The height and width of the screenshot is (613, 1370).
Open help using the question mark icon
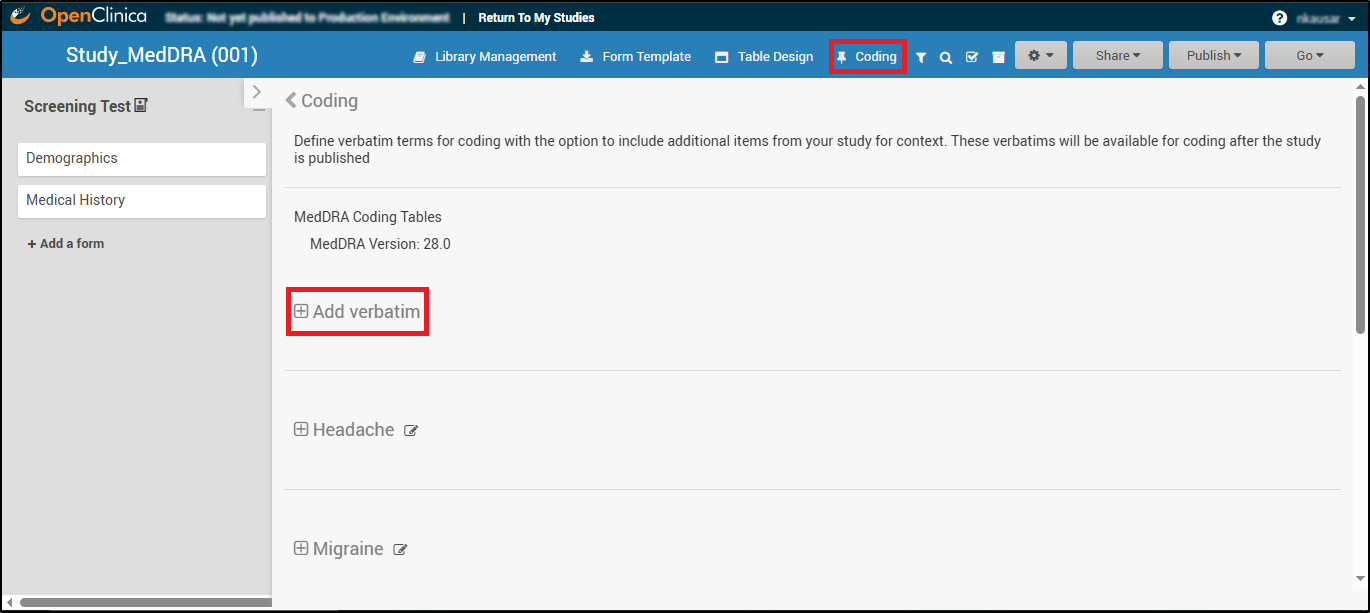(1279, 18)
